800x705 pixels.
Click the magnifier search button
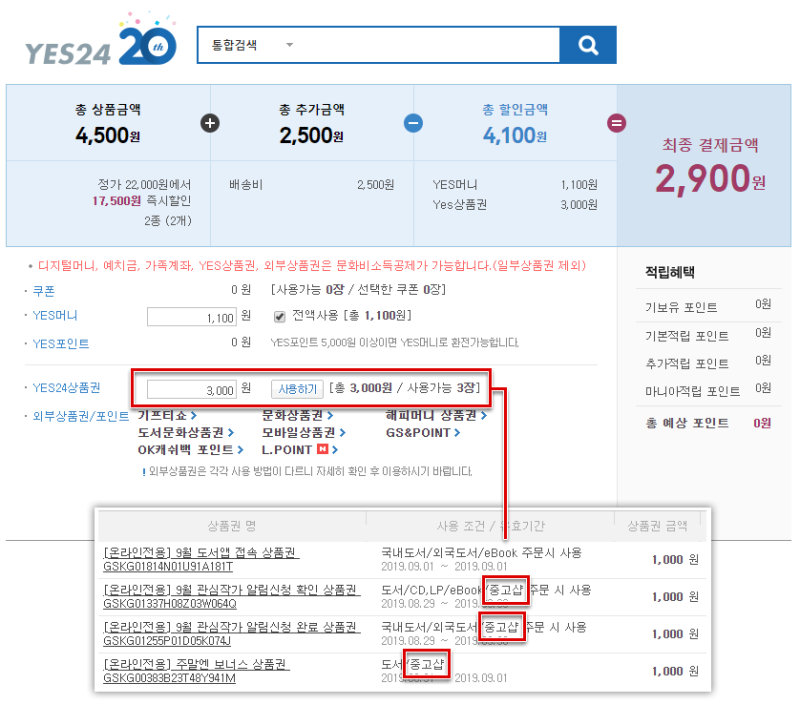point(587,45)
